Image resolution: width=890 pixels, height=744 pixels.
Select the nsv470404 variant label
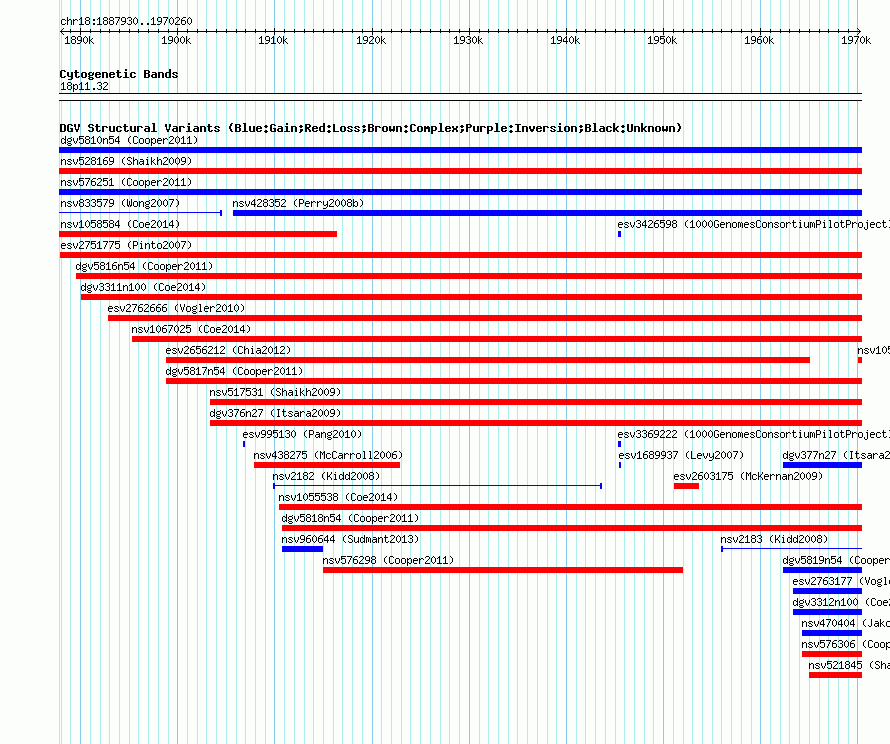[846, 623]
